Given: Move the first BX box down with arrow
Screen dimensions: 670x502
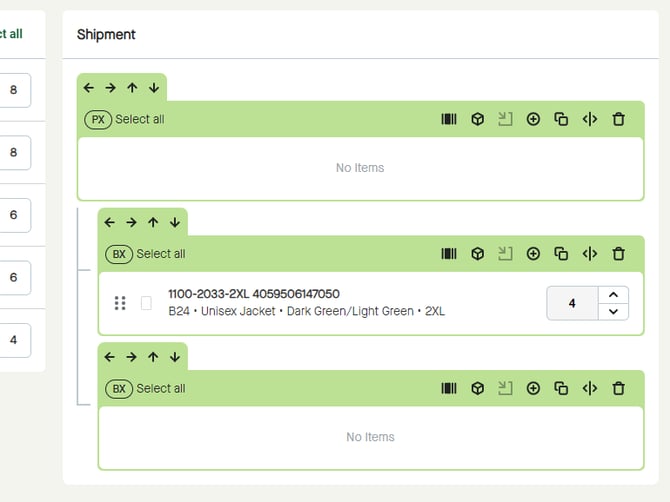Looking at the screenshot, I should coord(175,222).
